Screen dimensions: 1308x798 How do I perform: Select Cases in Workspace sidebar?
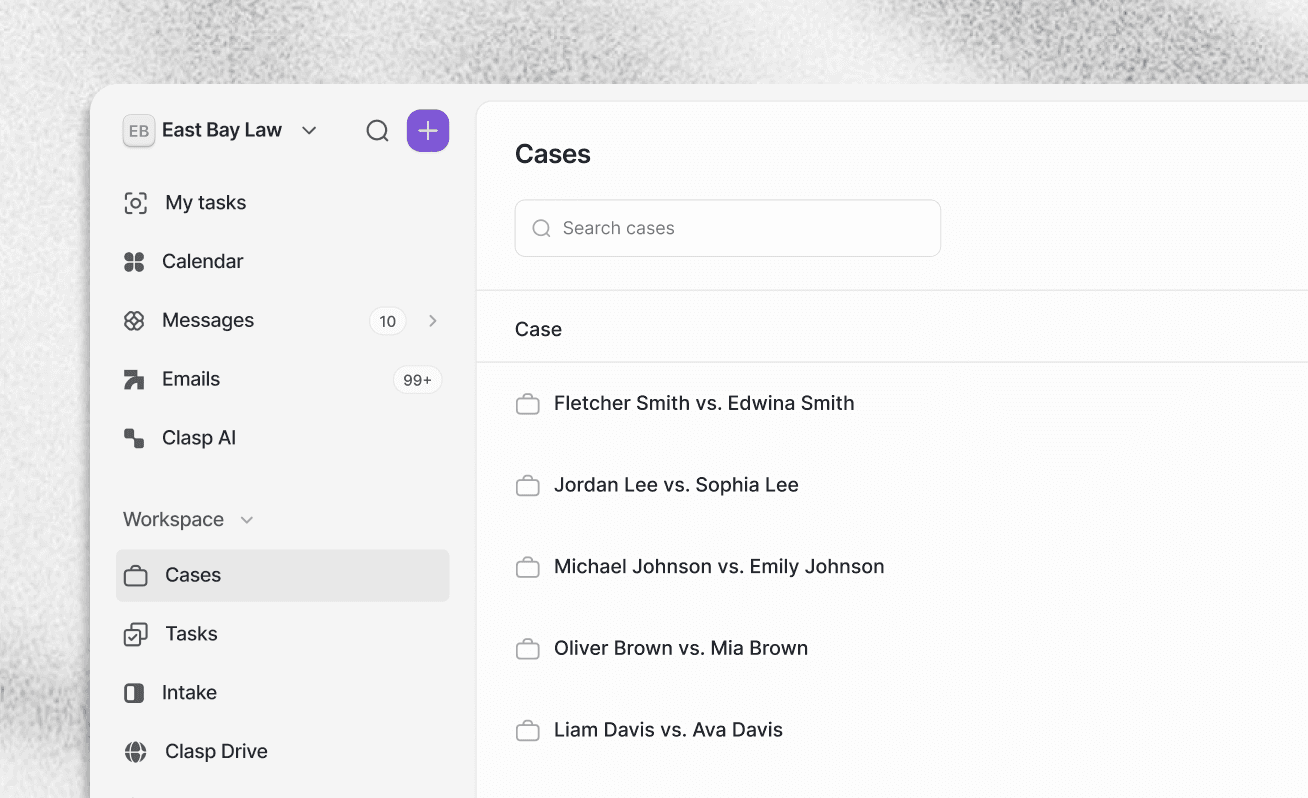pyautogui.click(x=283, y=576)
